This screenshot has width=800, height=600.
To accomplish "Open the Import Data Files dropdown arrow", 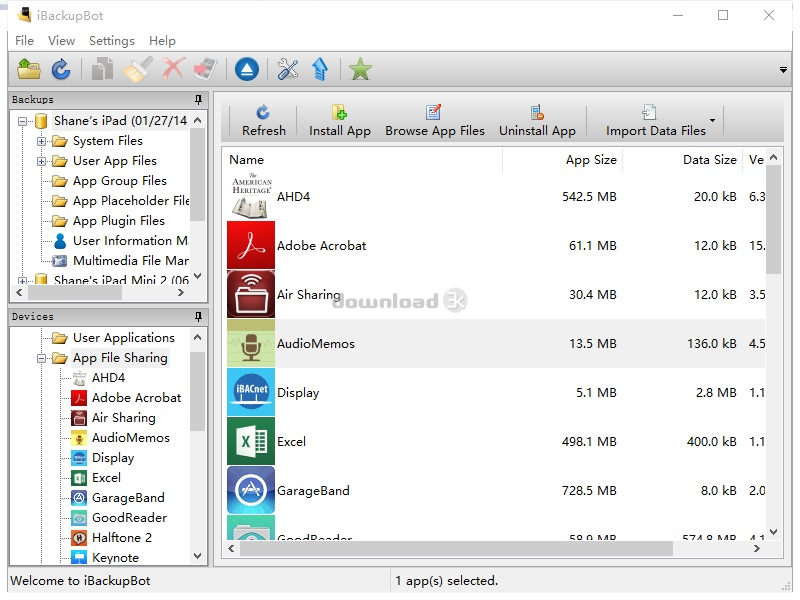I will coord(712,120).
